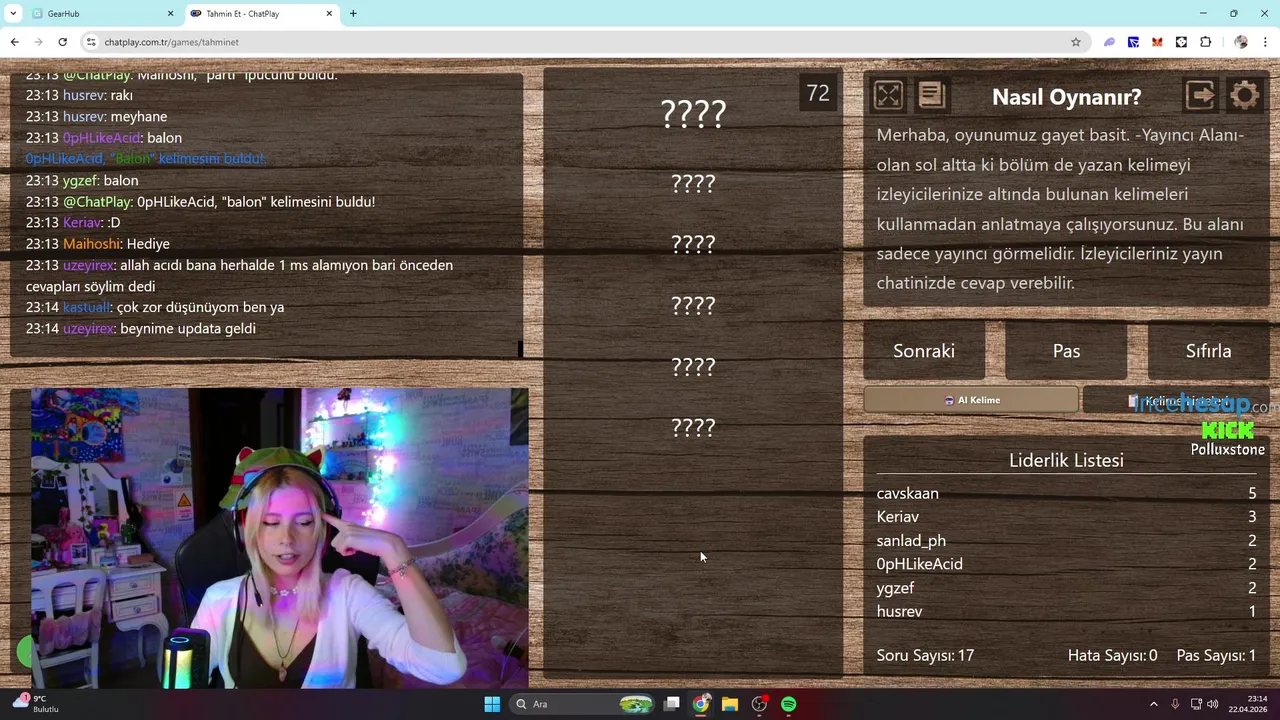Screen dimensions: 1280x720
Task: Open the volume tray icon
Action: point(1212,704)
